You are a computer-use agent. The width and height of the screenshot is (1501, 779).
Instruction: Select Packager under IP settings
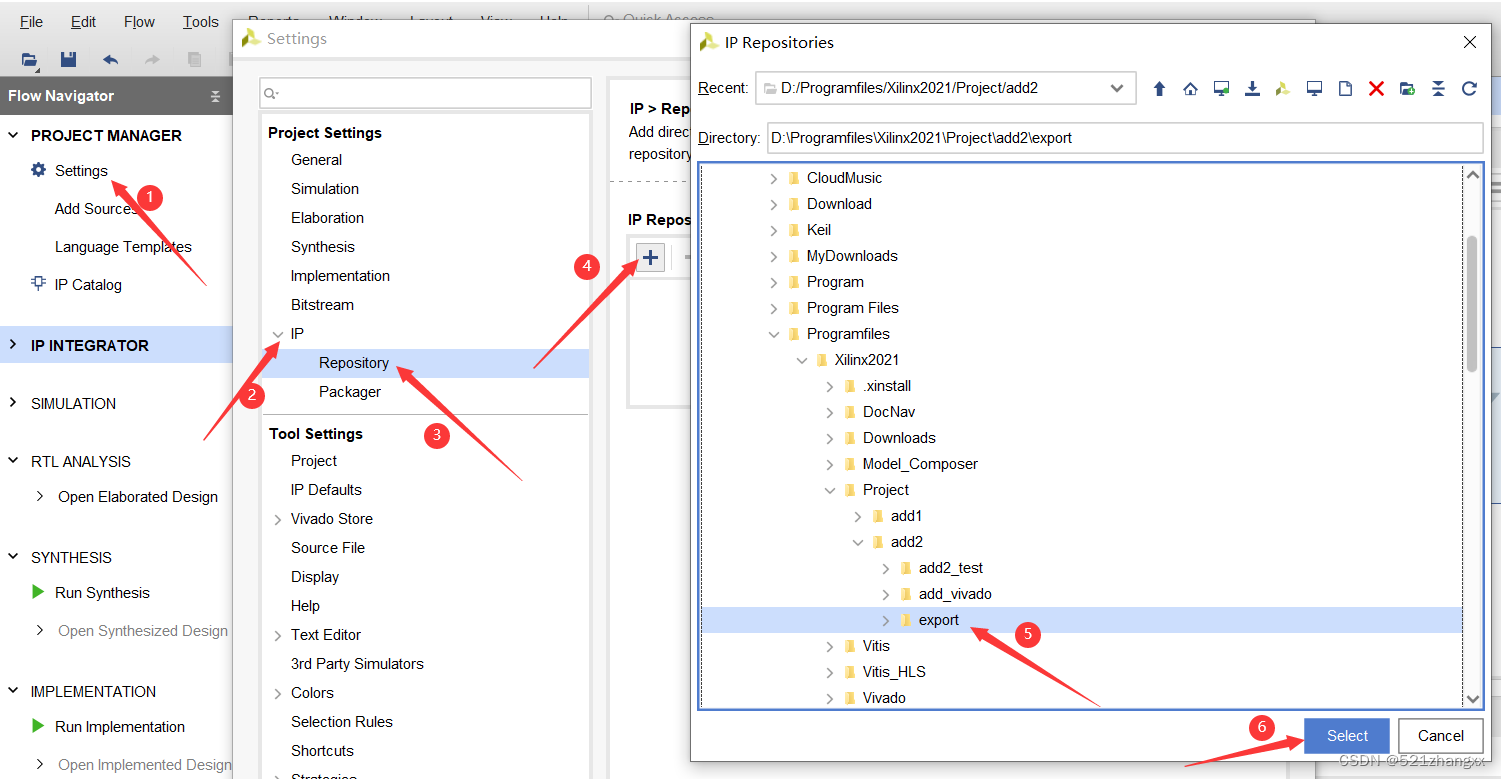350,392
